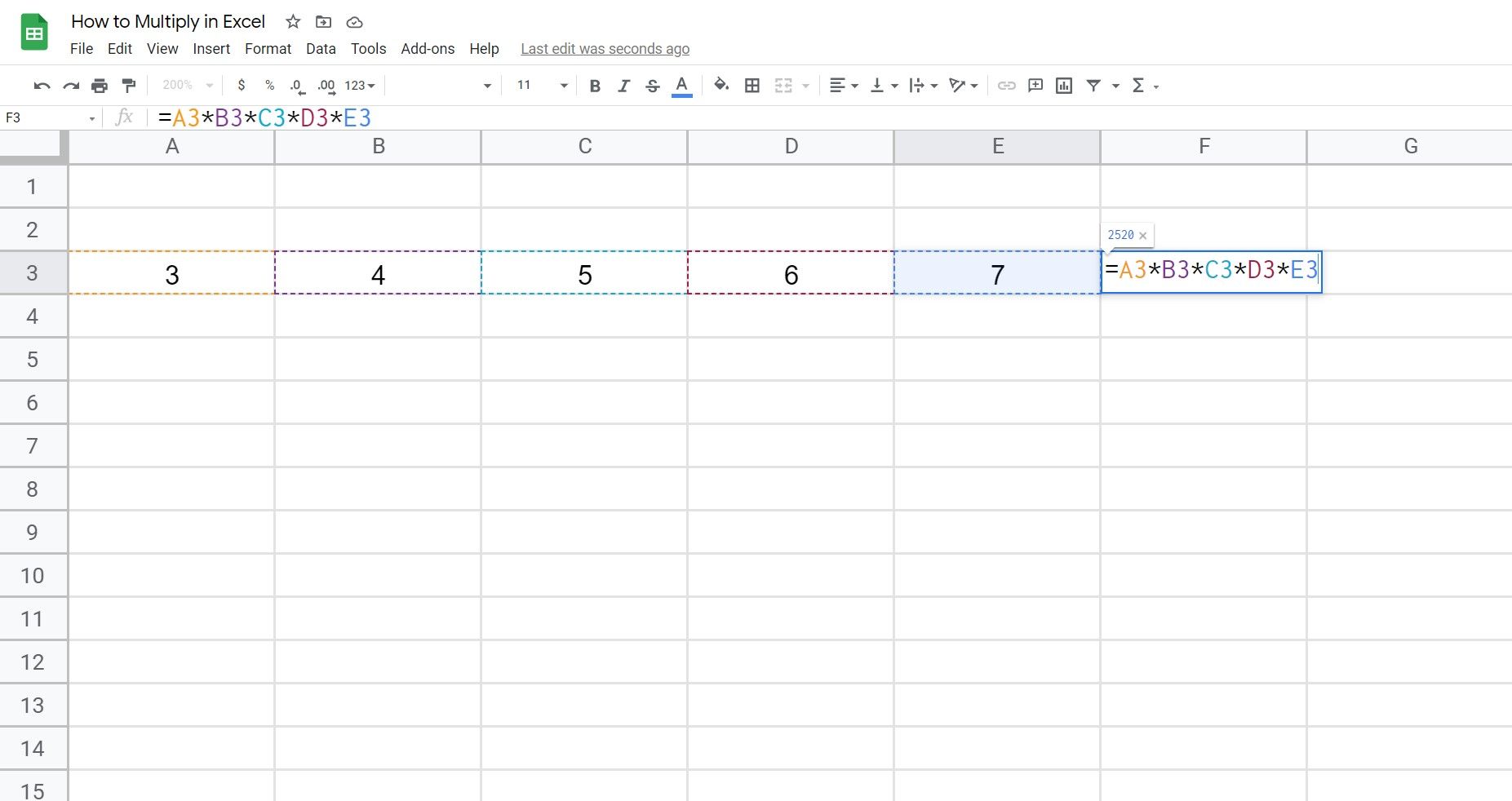
Task: Create a filter
Action: click(x=1093, y=86)
